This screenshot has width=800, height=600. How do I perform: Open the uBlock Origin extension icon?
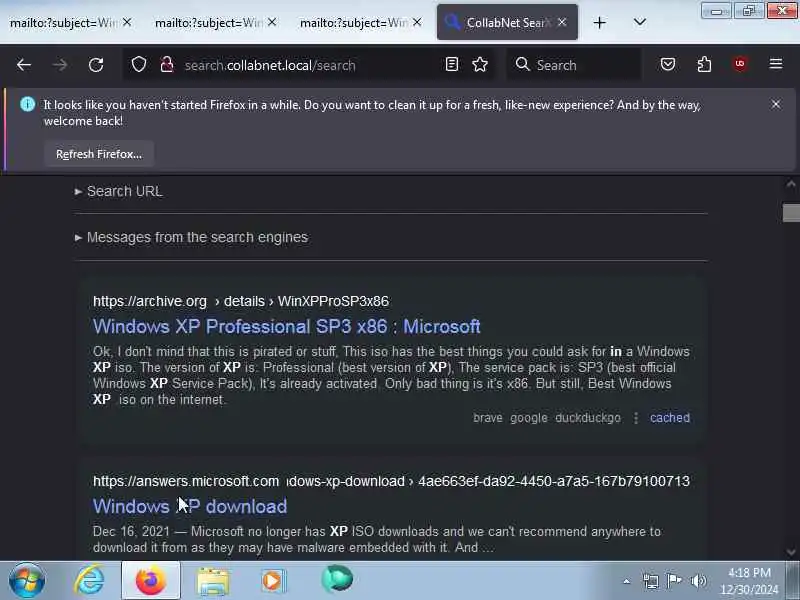click(740, 64)
